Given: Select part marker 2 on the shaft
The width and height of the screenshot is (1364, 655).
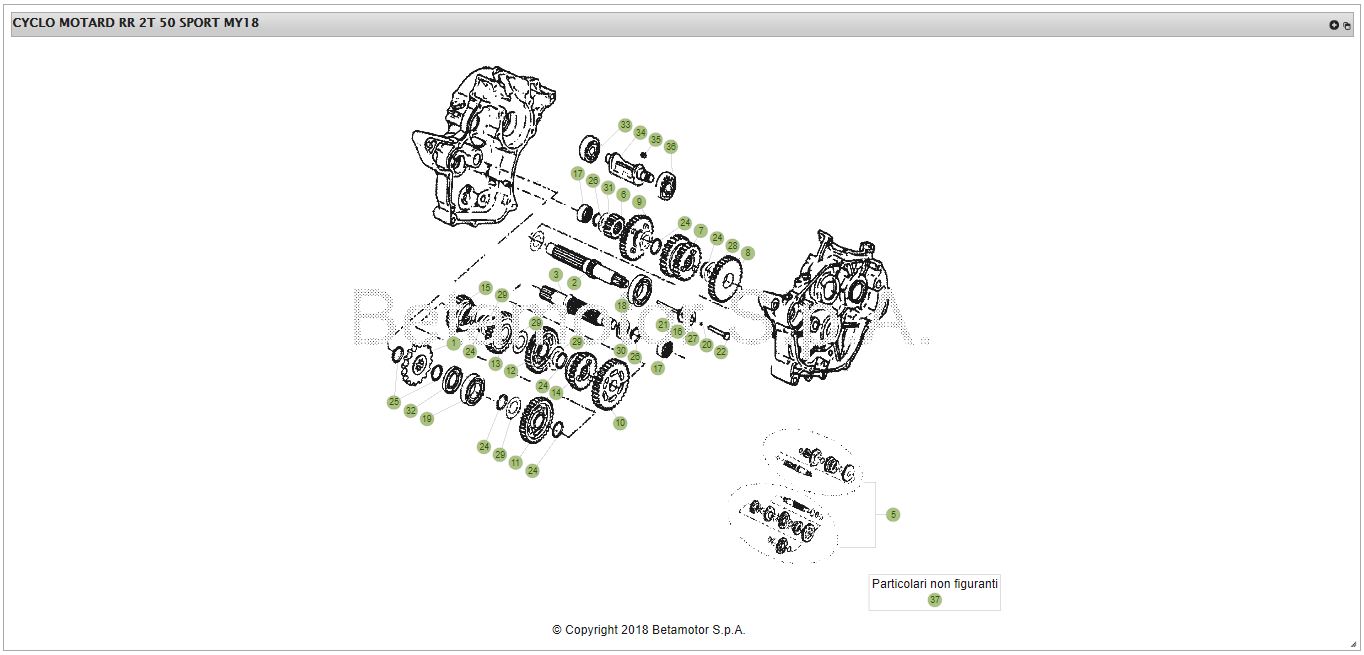Looking at the screenshot, I should pos(574,283).
